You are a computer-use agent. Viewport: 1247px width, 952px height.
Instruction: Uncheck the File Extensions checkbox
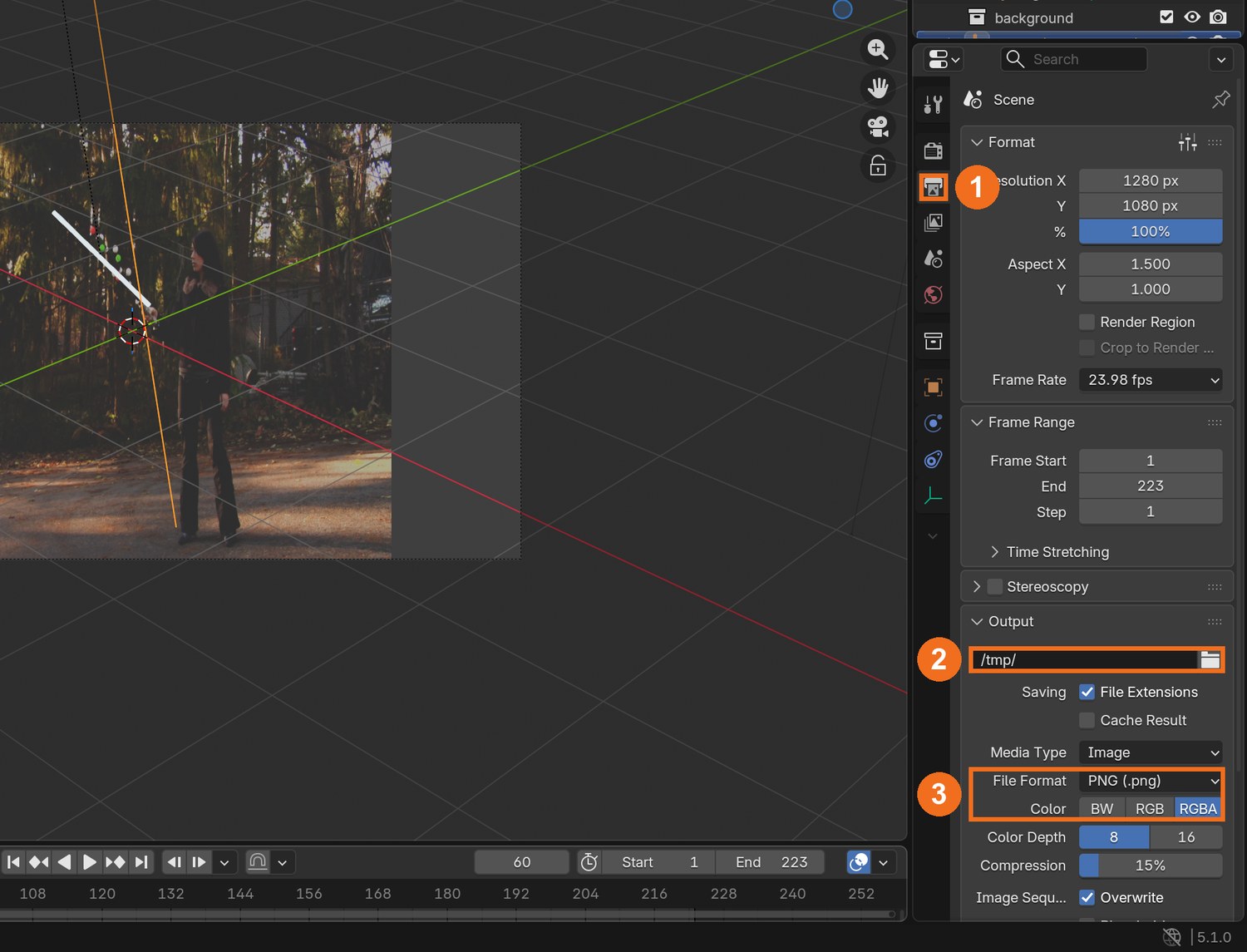[1087, 692]
